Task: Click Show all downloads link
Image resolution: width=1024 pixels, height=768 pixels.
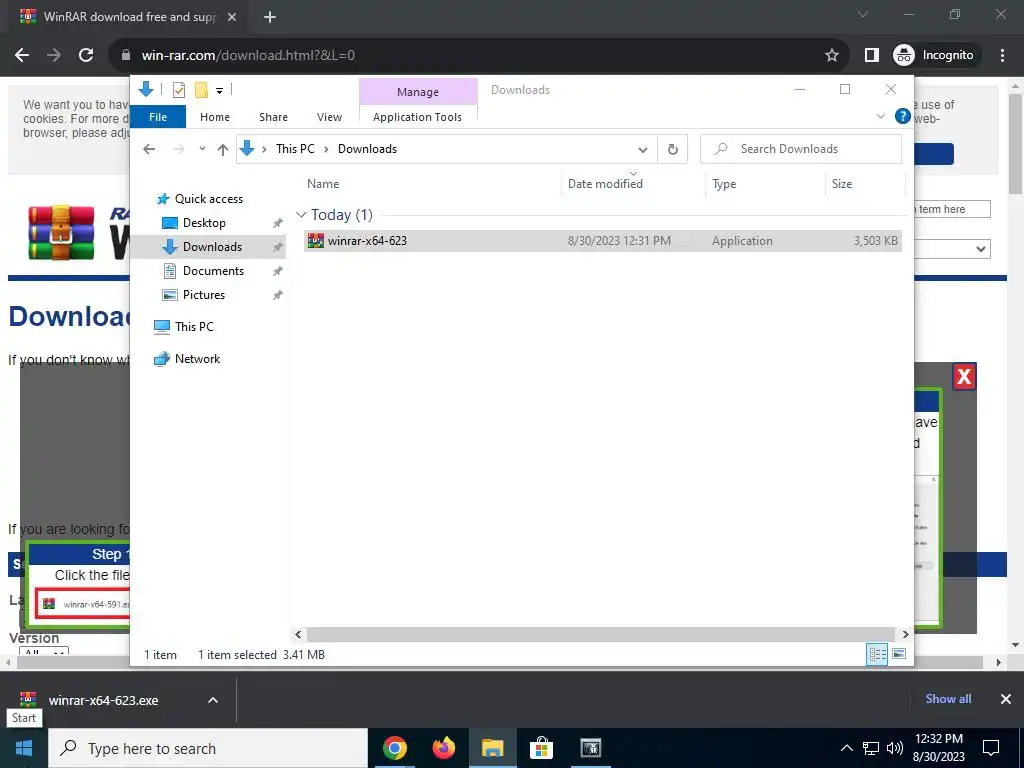Action: tap(948, 699)
